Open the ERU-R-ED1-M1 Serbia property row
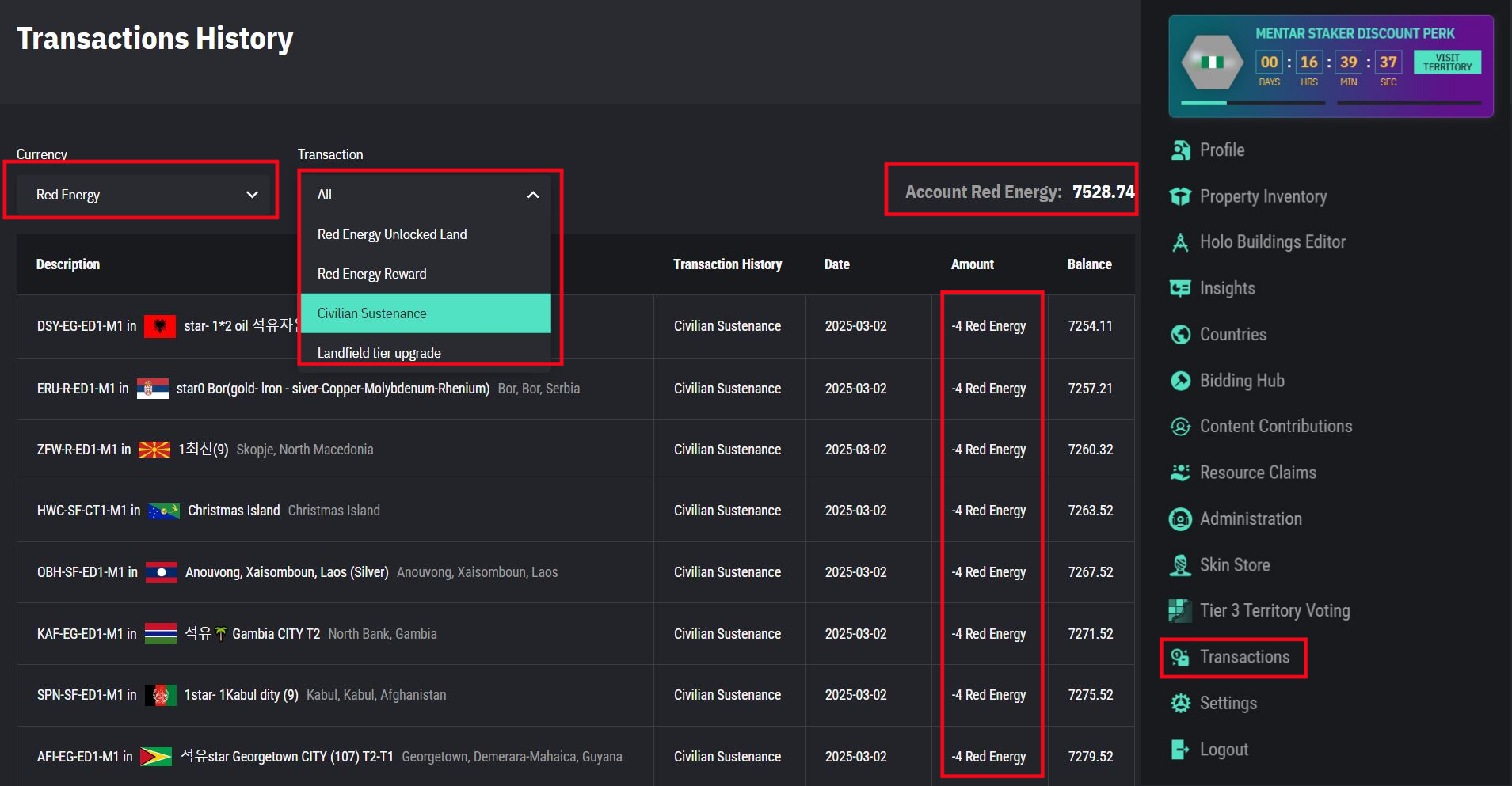 click(x=575, y=389)
